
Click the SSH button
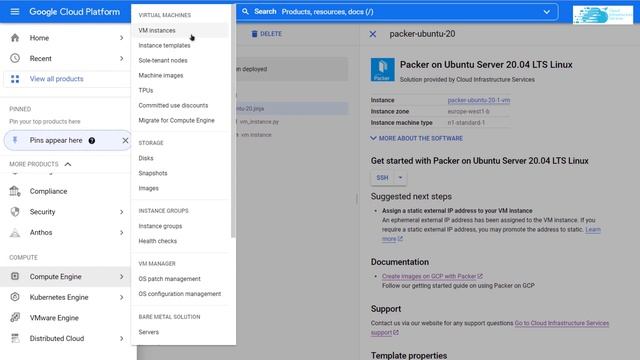click(382, 178)
